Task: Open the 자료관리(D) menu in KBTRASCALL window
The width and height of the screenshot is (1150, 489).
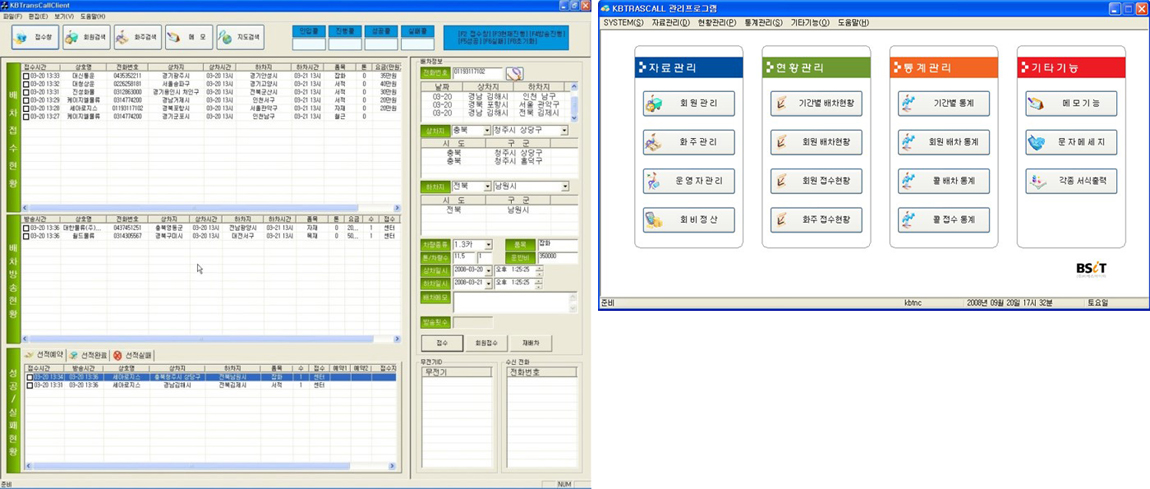Action: pos(671,23)
